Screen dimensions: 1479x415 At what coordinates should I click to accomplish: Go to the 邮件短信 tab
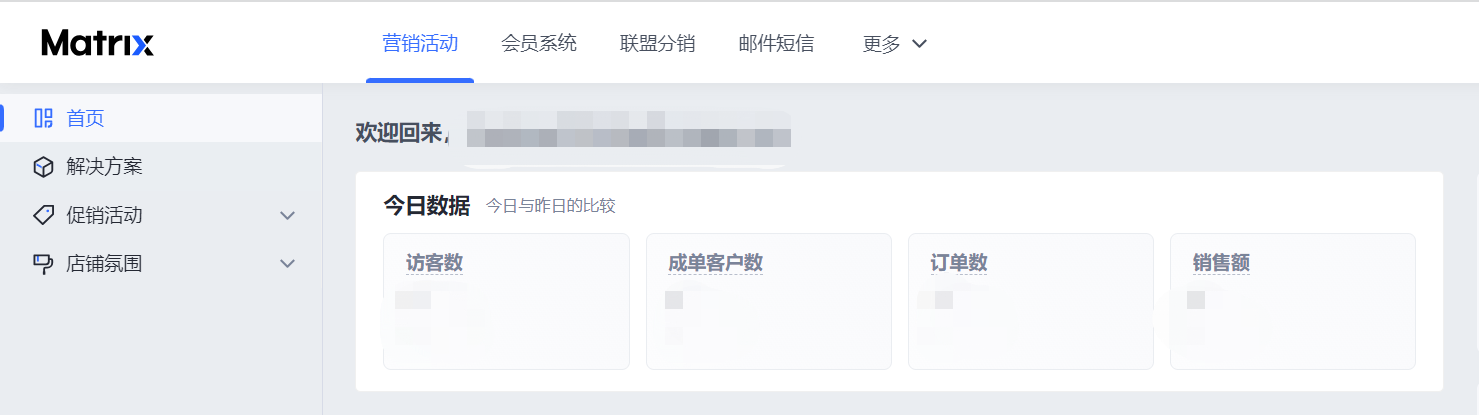point(776,43)
